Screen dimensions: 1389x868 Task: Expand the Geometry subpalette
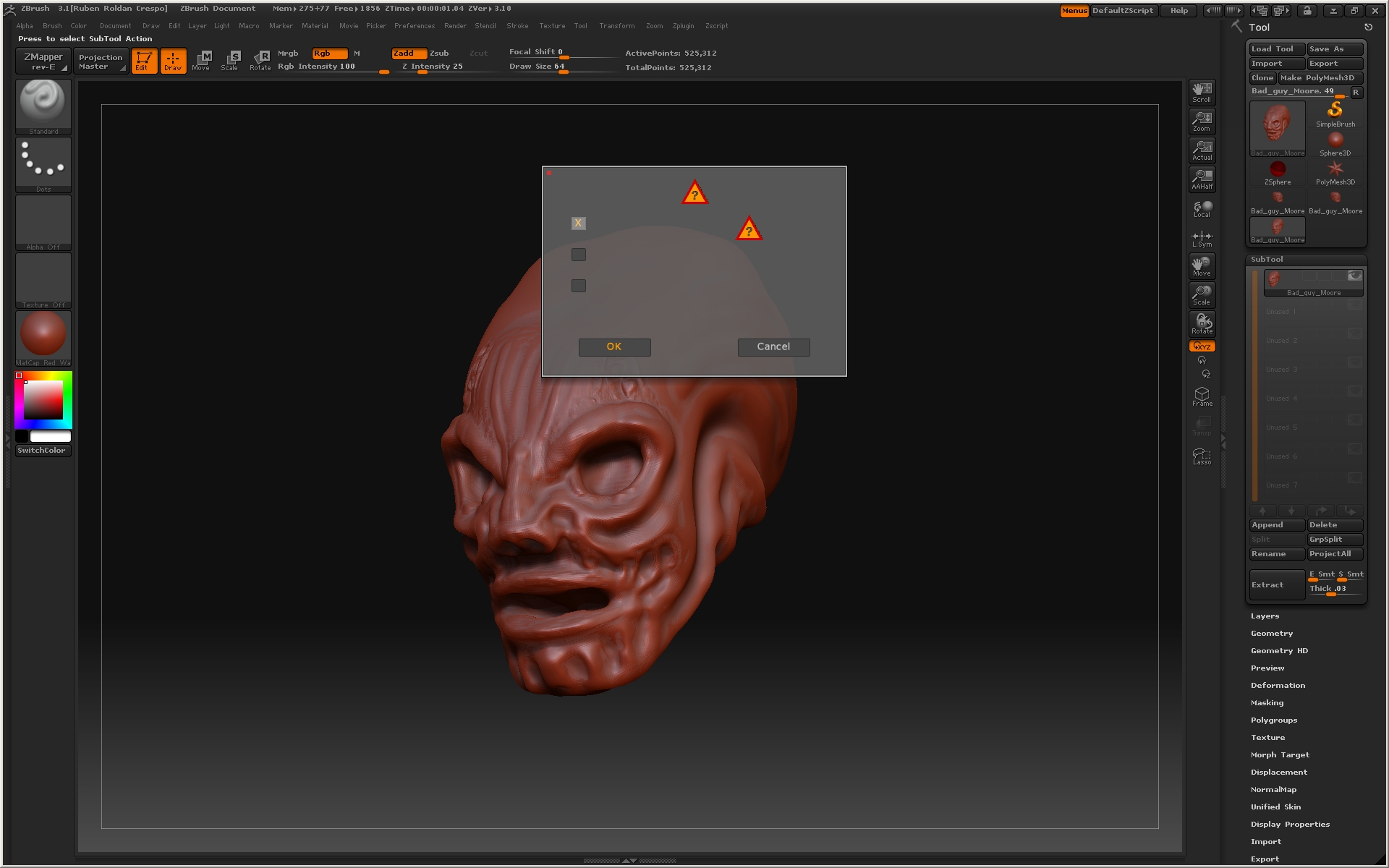pos(1271,634)
